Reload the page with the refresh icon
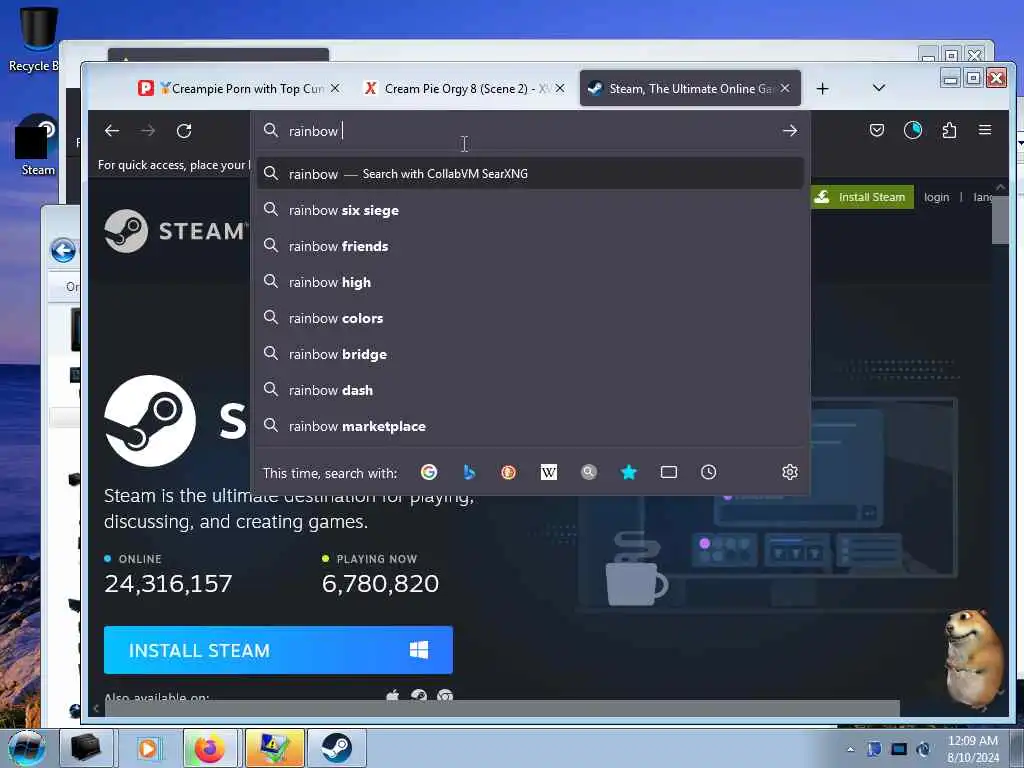The height and width of the screenshot is (768, 1024). [x=184, y=131]
